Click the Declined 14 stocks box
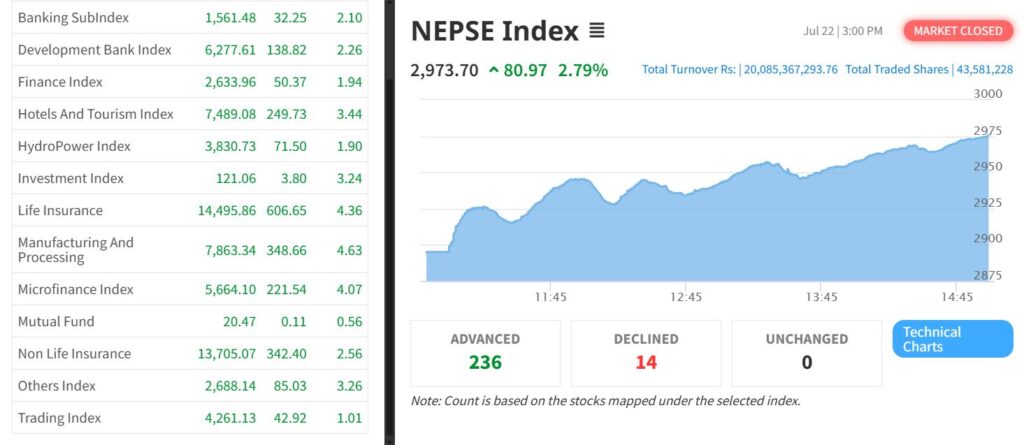This screenshot has width=1024, height=445. pos(646,352)
